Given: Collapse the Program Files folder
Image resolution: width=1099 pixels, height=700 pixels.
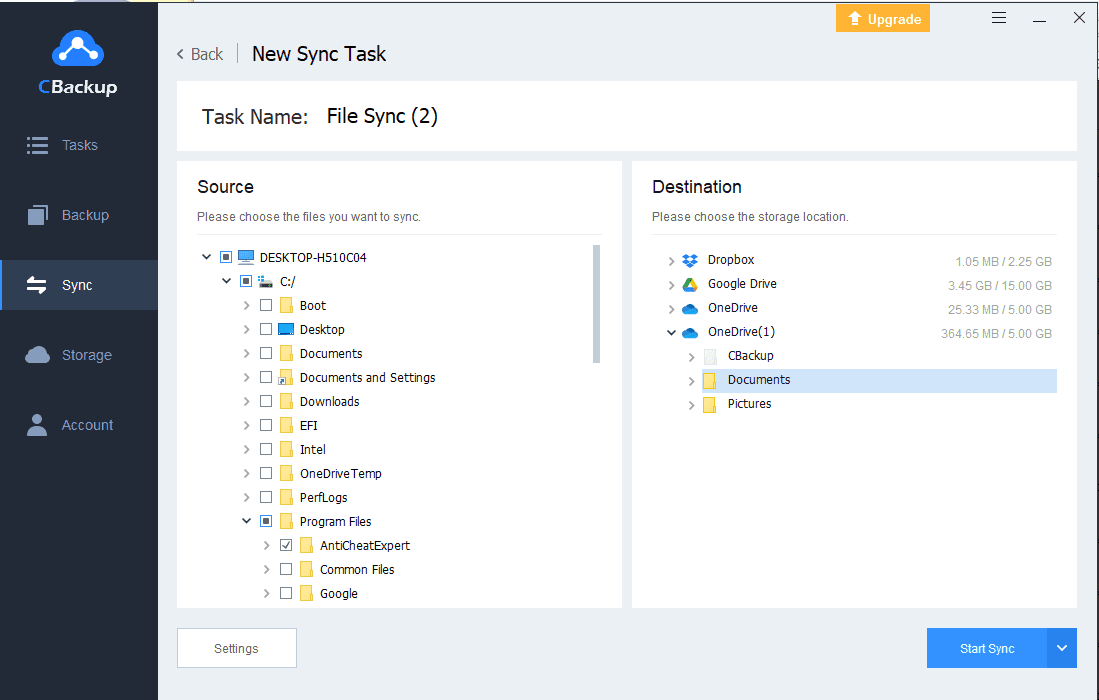Looking at the screenshot, I should pyautogui.click(x=246, y=521).
